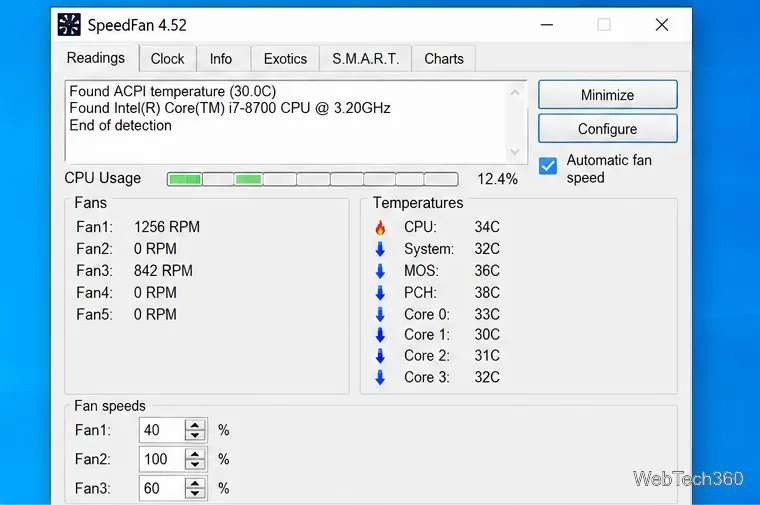Click the Core 1 30C temperature value
The height and width of the screenshot is (505, 760).
[487, 335]
